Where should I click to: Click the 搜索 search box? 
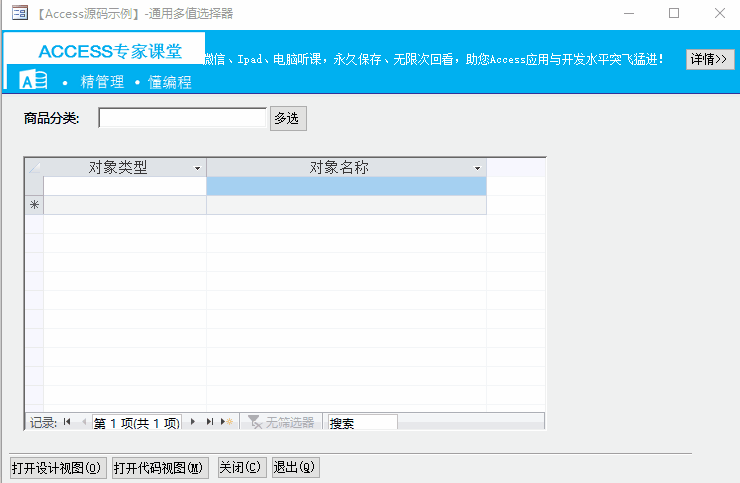pos(362,422)
